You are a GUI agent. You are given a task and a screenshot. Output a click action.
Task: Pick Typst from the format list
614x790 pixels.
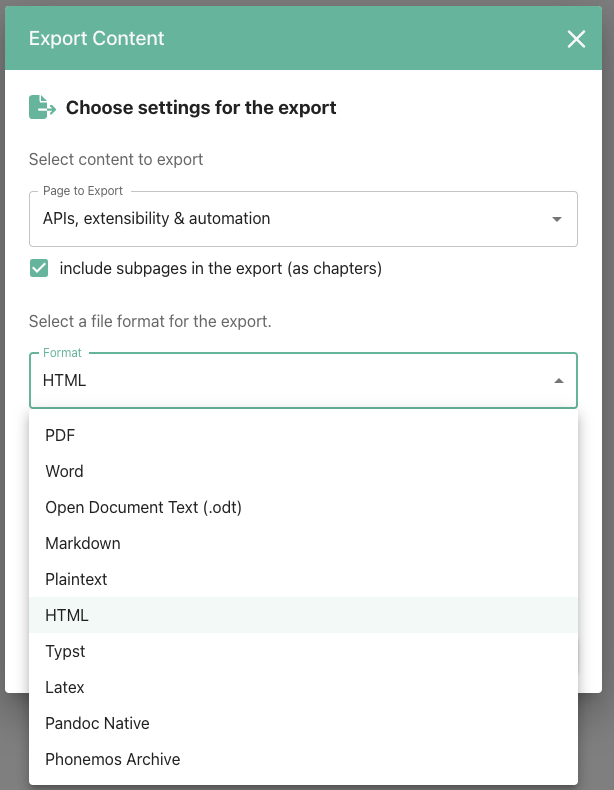point(65,651)
